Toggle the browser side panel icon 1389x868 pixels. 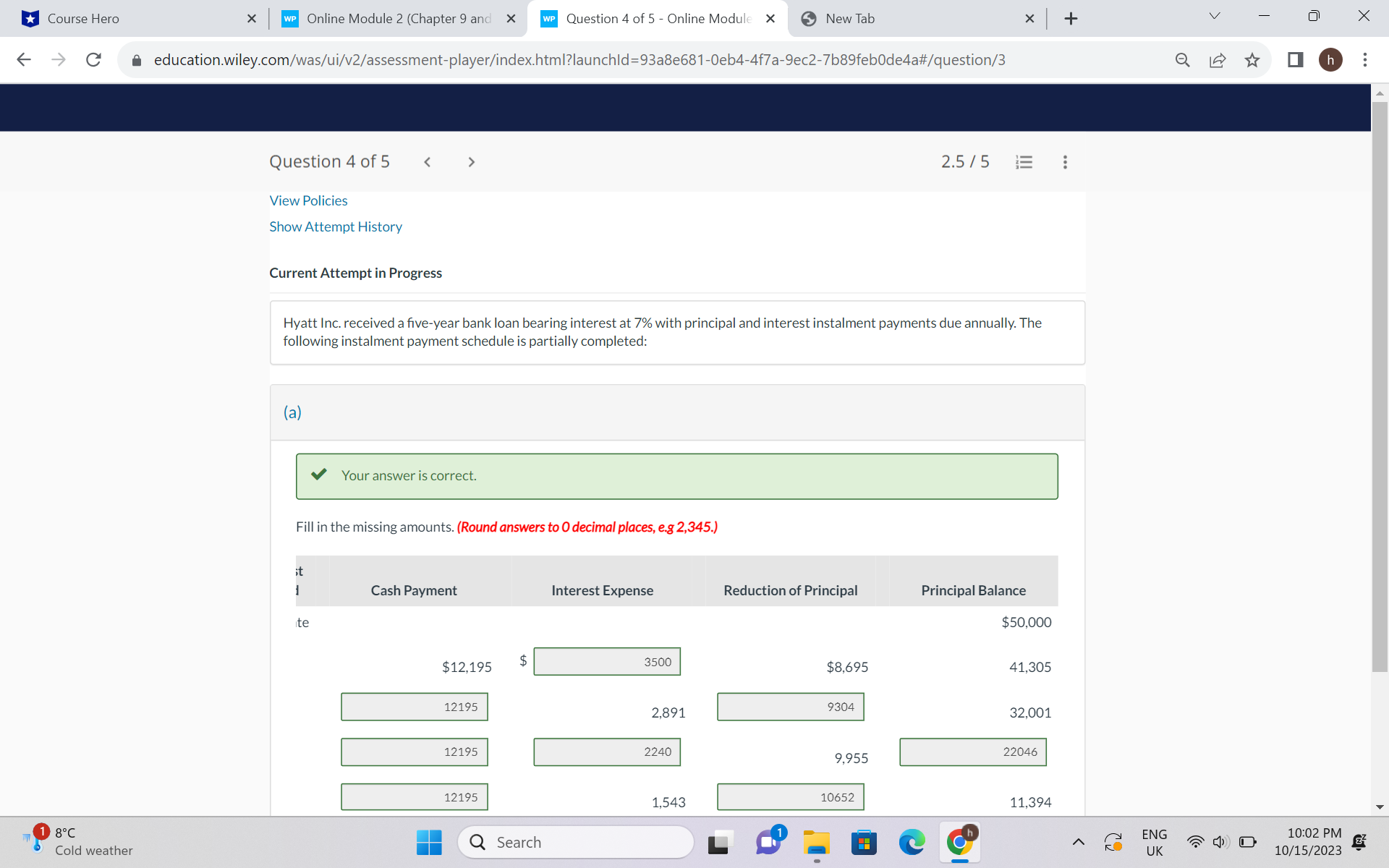click(x=1296, y=60)
